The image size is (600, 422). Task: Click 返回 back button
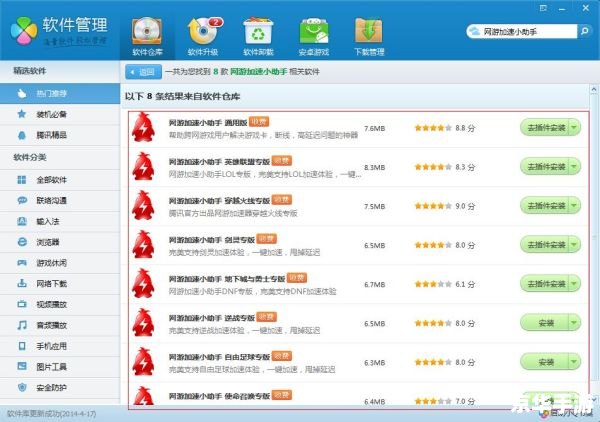point(143,72)
